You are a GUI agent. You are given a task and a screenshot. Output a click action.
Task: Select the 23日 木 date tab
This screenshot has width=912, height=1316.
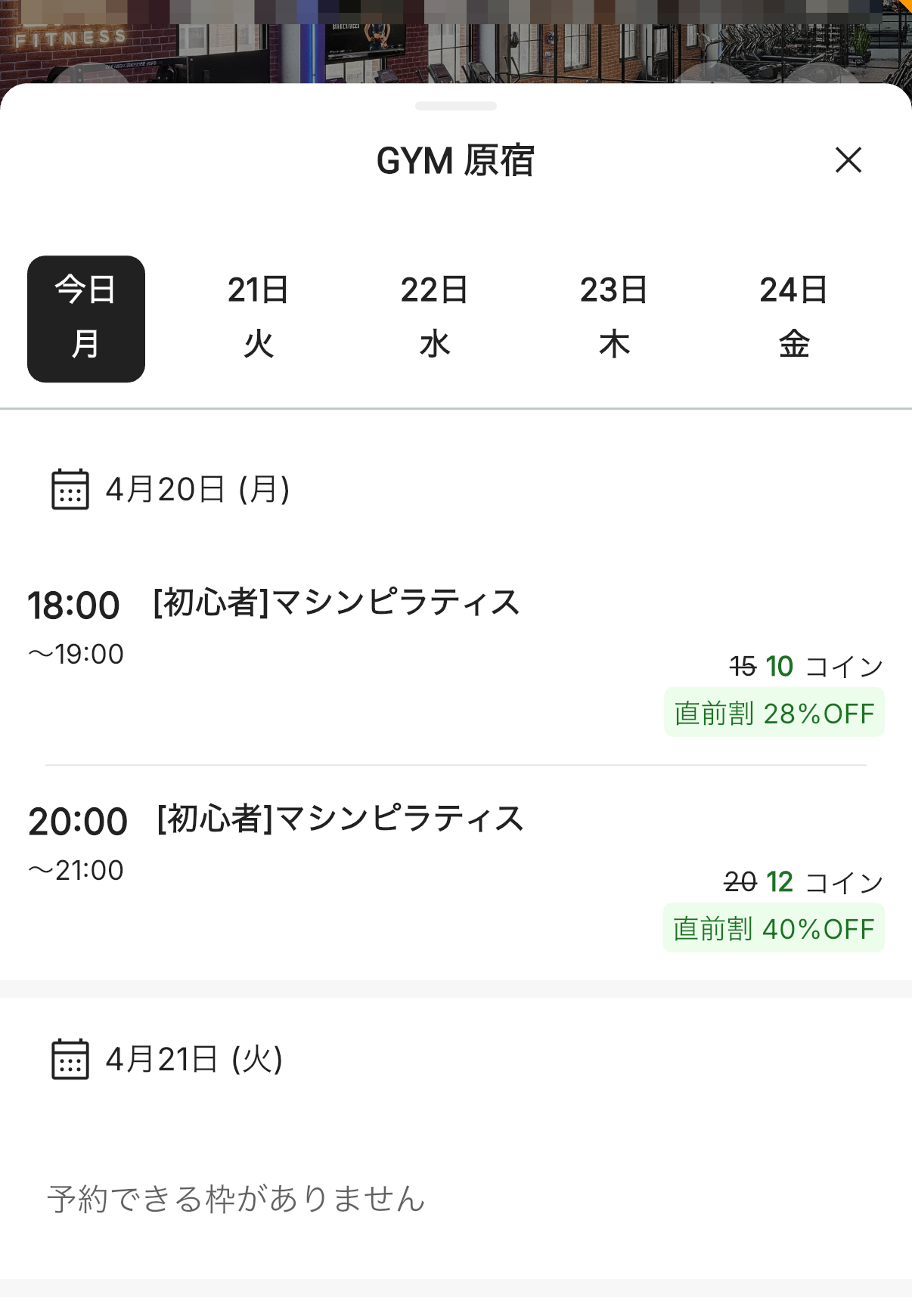click(613, 318)
